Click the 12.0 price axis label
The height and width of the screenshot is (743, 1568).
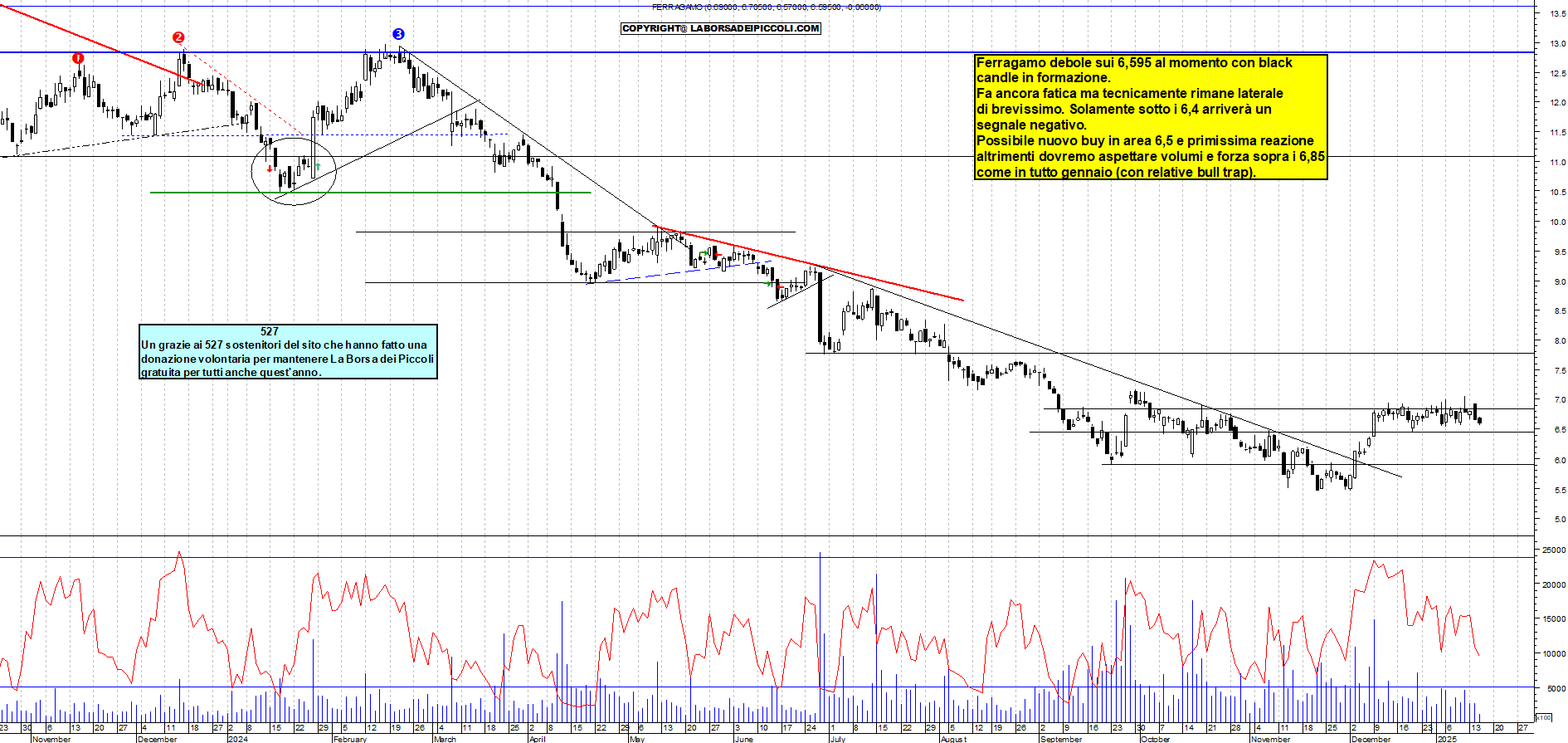(x=1558, y=103)
